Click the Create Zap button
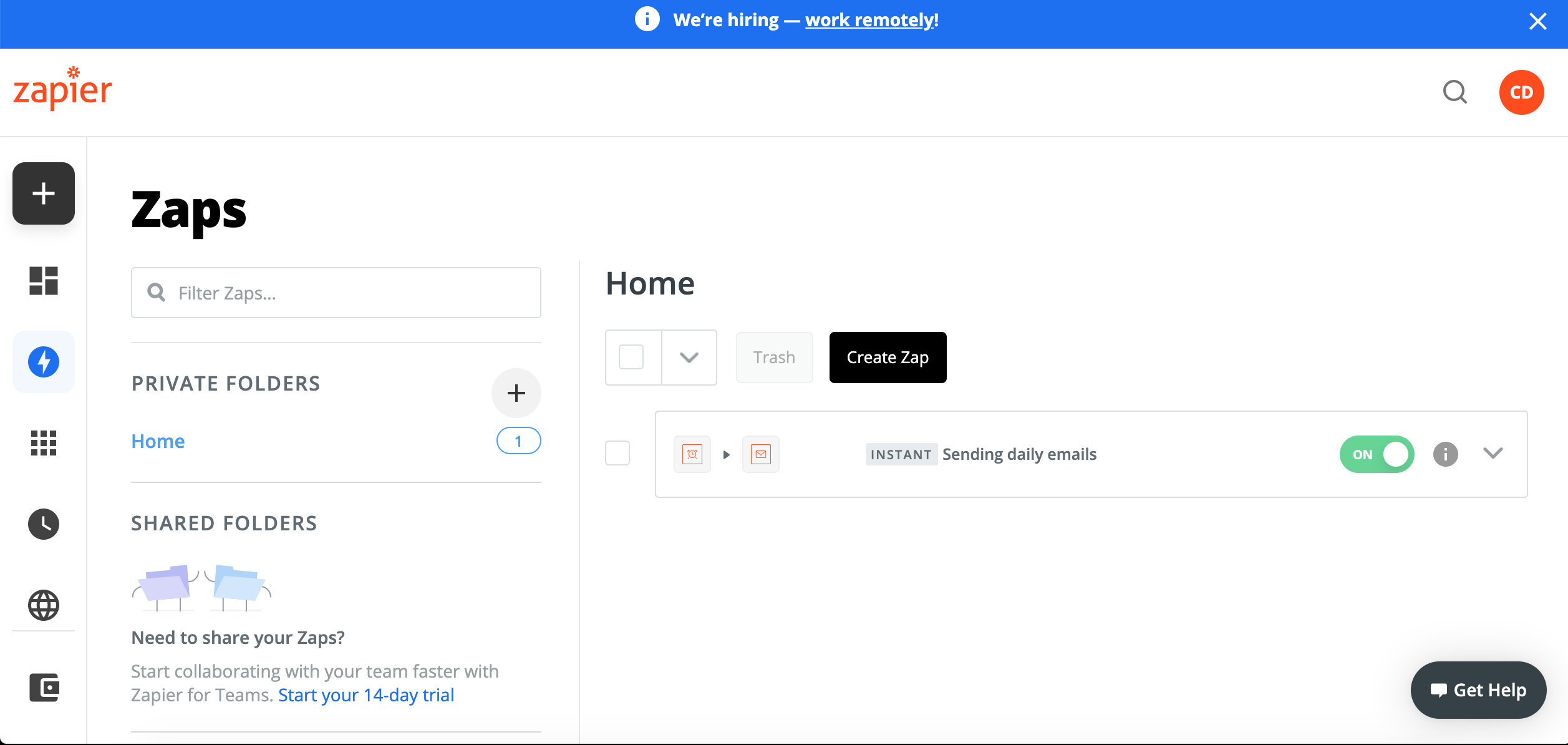Image resolution: width=1568 pixels, height=745 pixels. (x=888, y=358)
